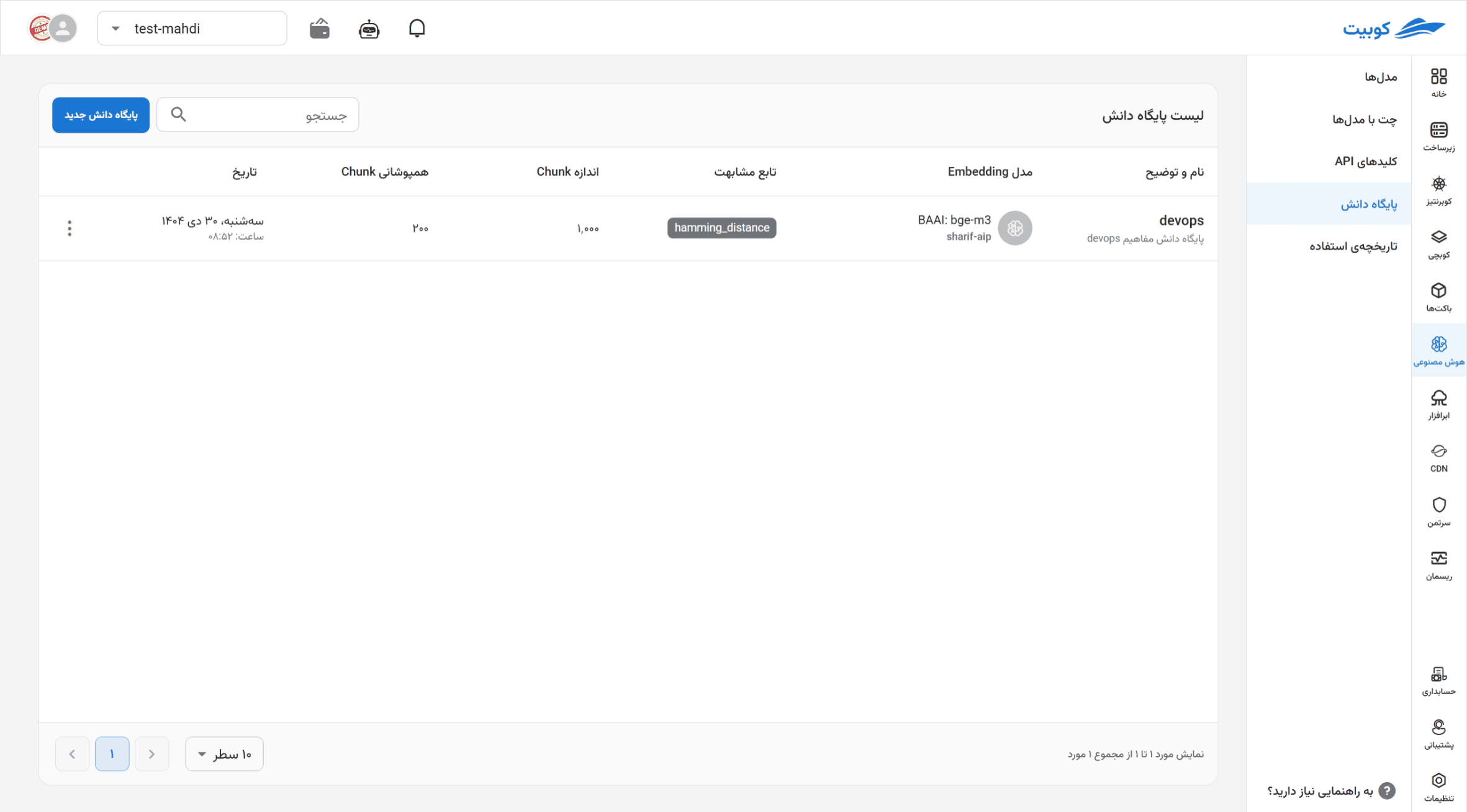This screenshot has width=1467, height=812.
Task: Click the ساعت: ۰۸:۵۲ time text
Action: (236, 237)
